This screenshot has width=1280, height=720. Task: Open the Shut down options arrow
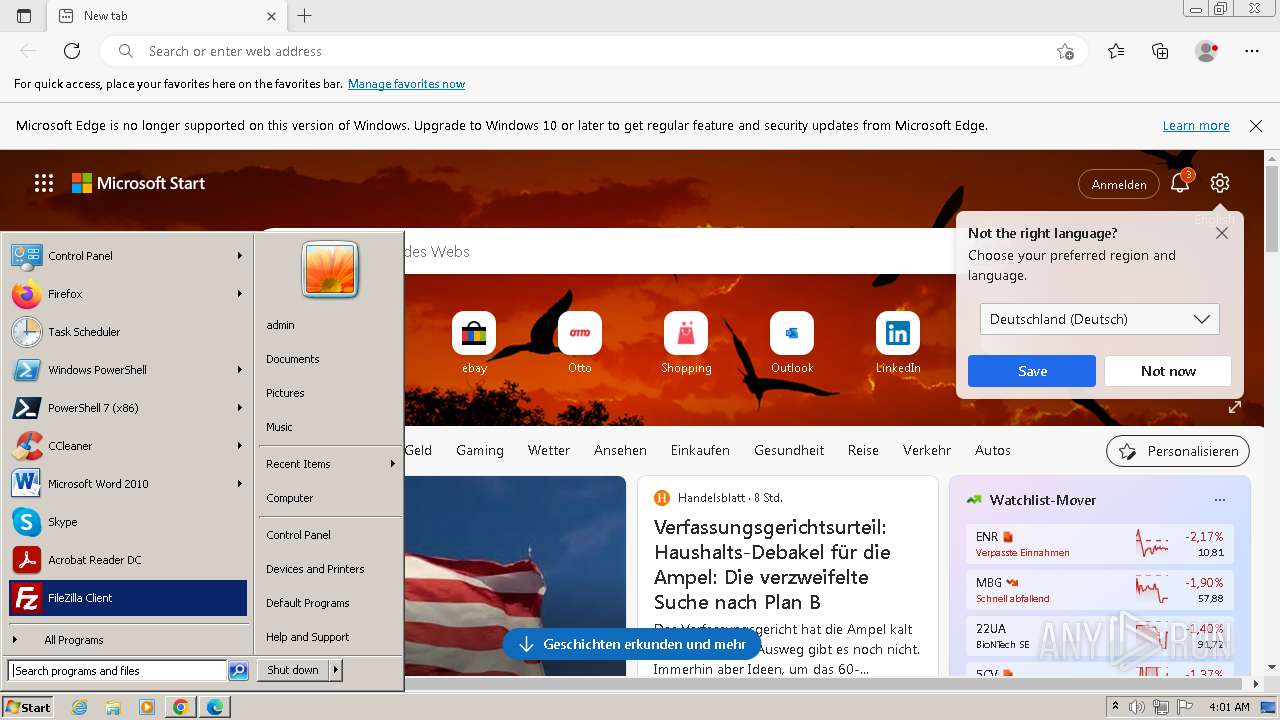[x=336, y=670]
